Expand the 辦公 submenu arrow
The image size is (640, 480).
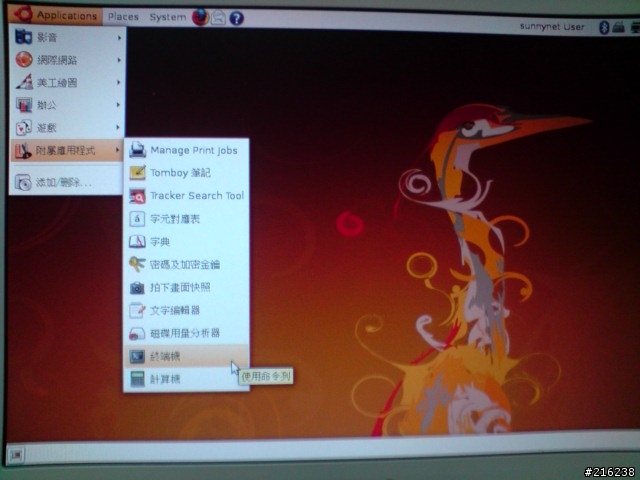click(118, 105)
